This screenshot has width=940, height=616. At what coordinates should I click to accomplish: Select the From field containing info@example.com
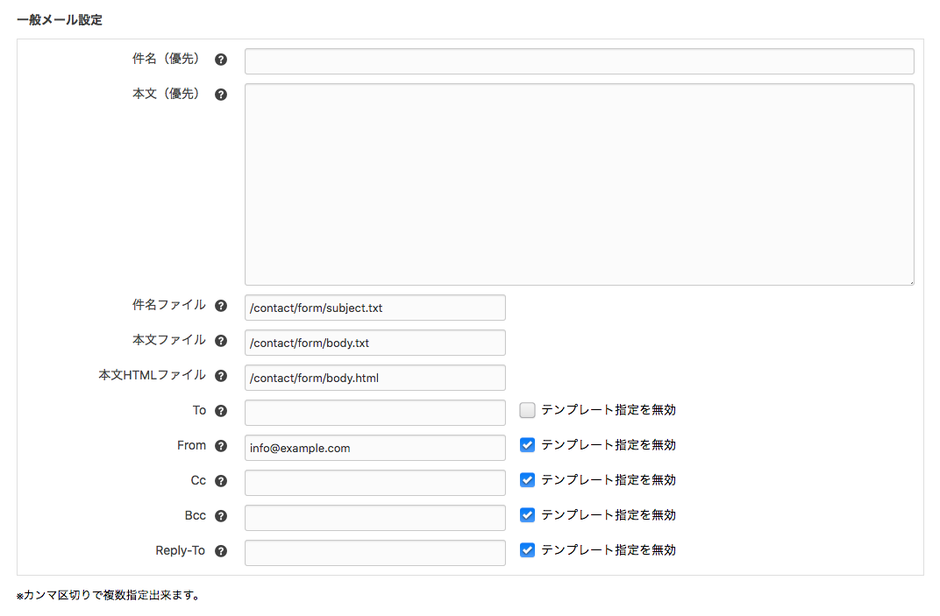[x=375, y=448]
